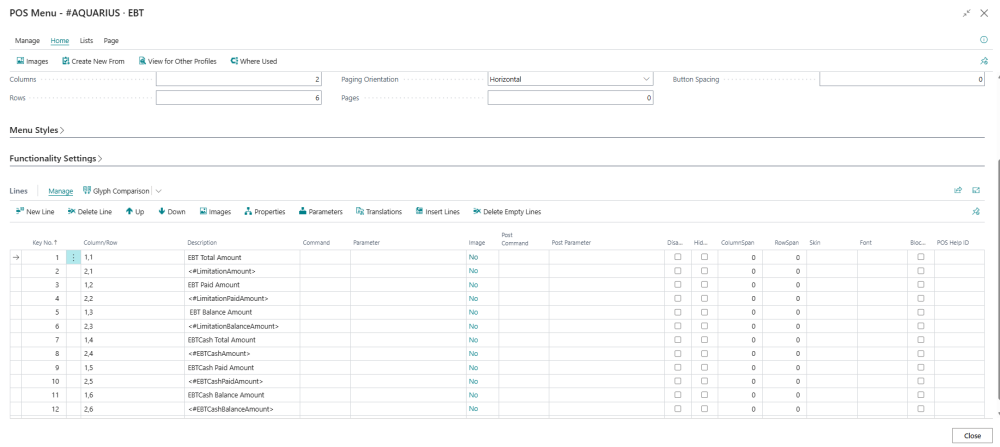Open Translations for the lines
This screenshot has height=447, width=1000.
379,212
